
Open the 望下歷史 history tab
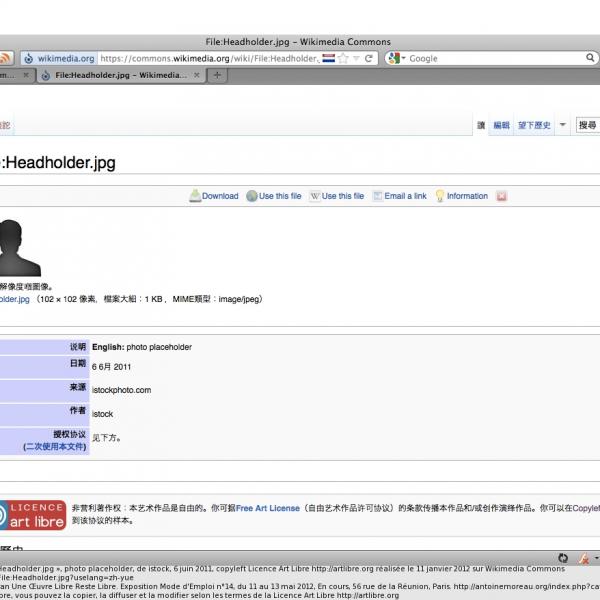click(534, 125)
